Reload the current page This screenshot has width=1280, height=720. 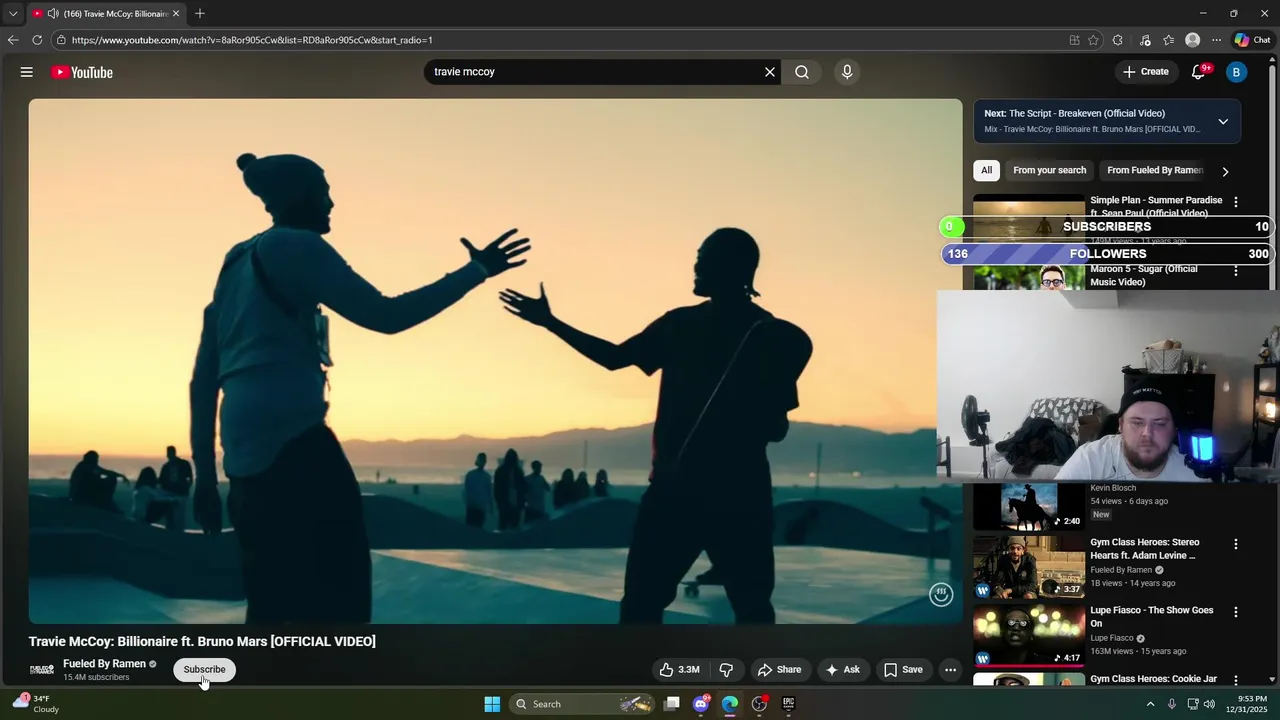point(37,40)
